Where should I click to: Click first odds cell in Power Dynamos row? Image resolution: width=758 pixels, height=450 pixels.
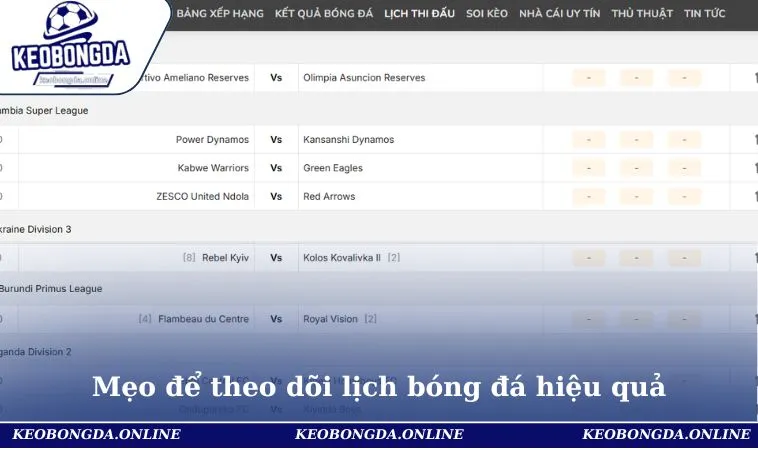pos(589,140)
